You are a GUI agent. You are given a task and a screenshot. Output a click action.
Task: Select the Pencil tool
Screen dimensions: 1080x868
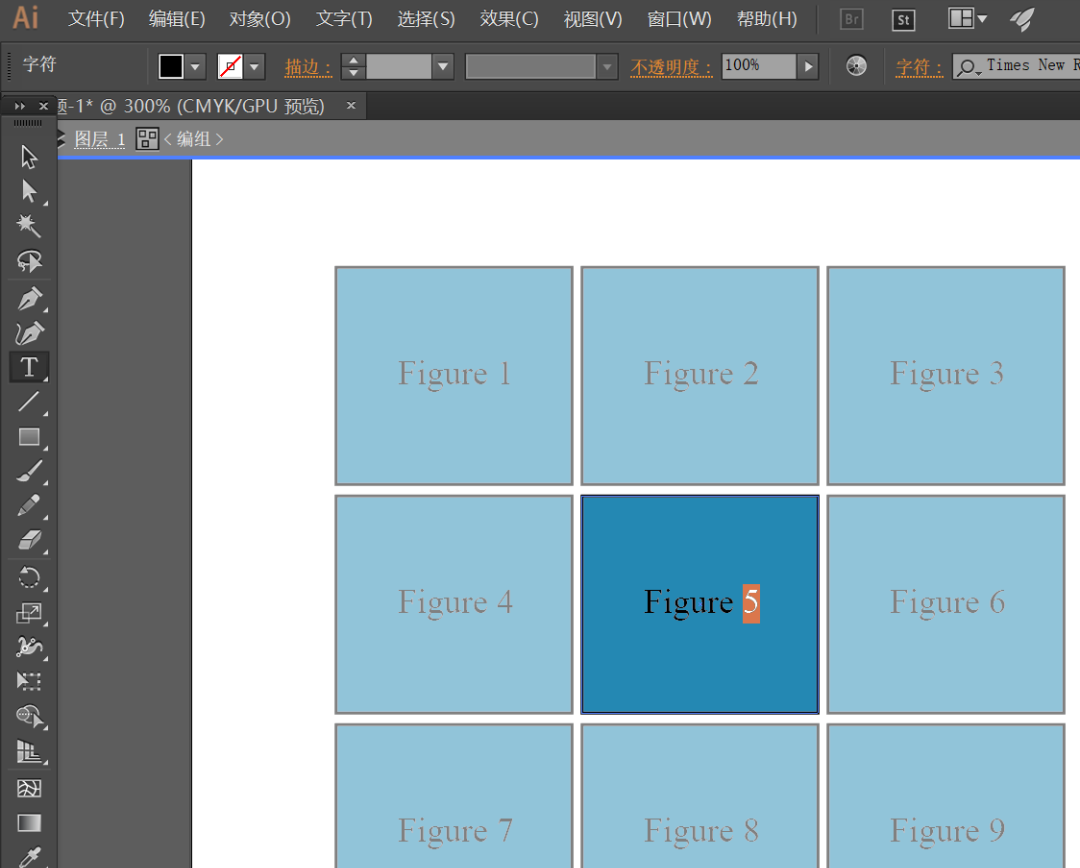click(x=29, y=506)
